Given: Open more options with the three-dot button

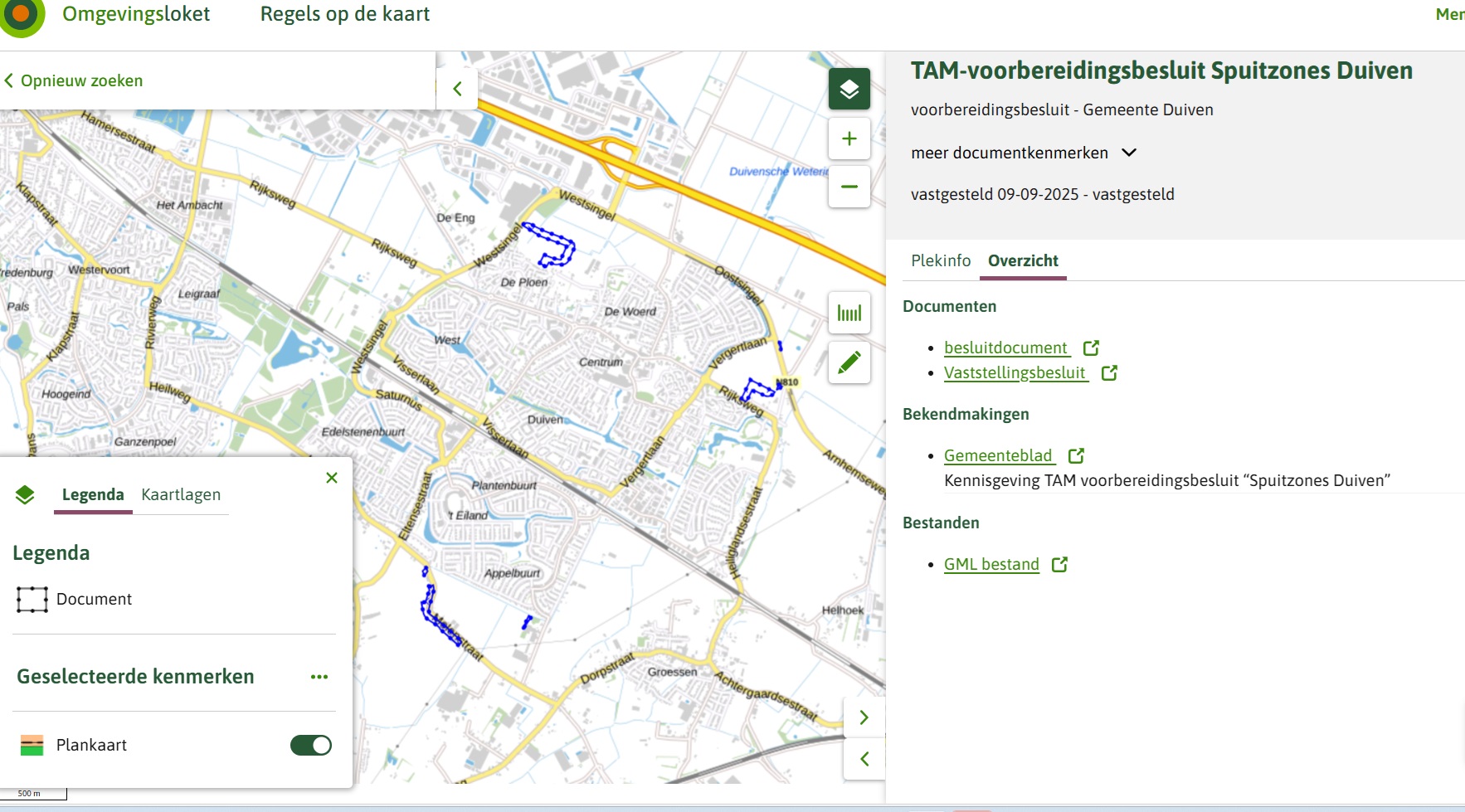Looking at the screenshot, I should 319,677.
